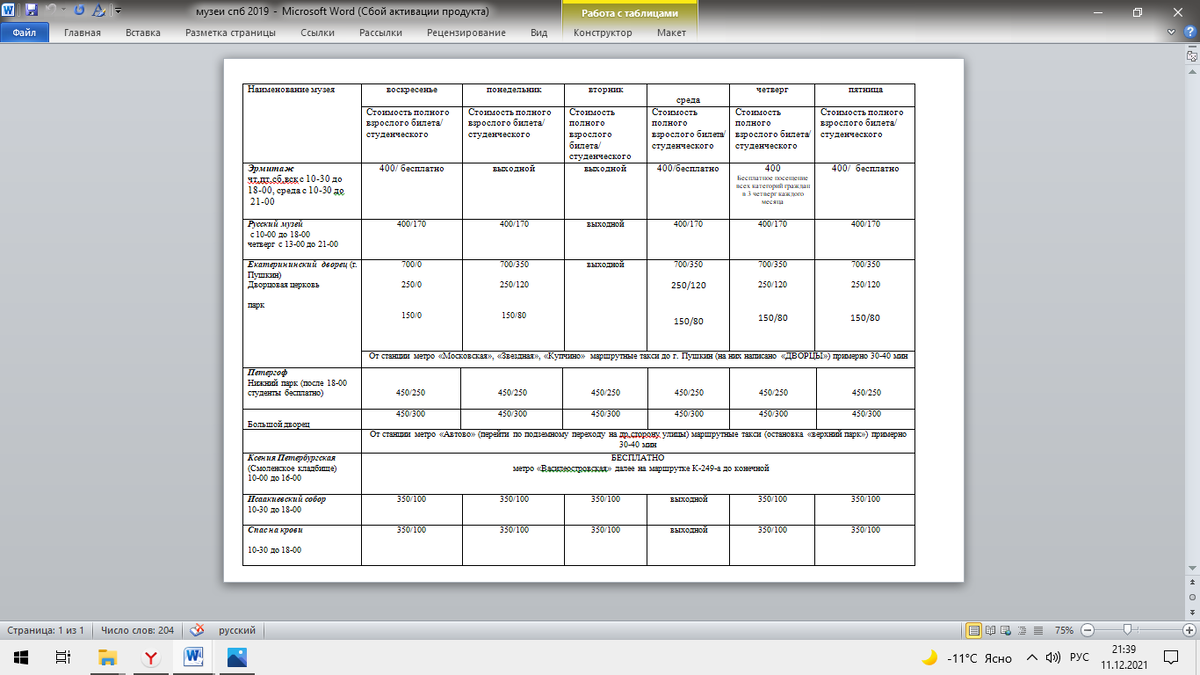Open the Photos app from taskbar
Screen dimensions: 1200x675
pyautogui.click(x=237, y=657)
